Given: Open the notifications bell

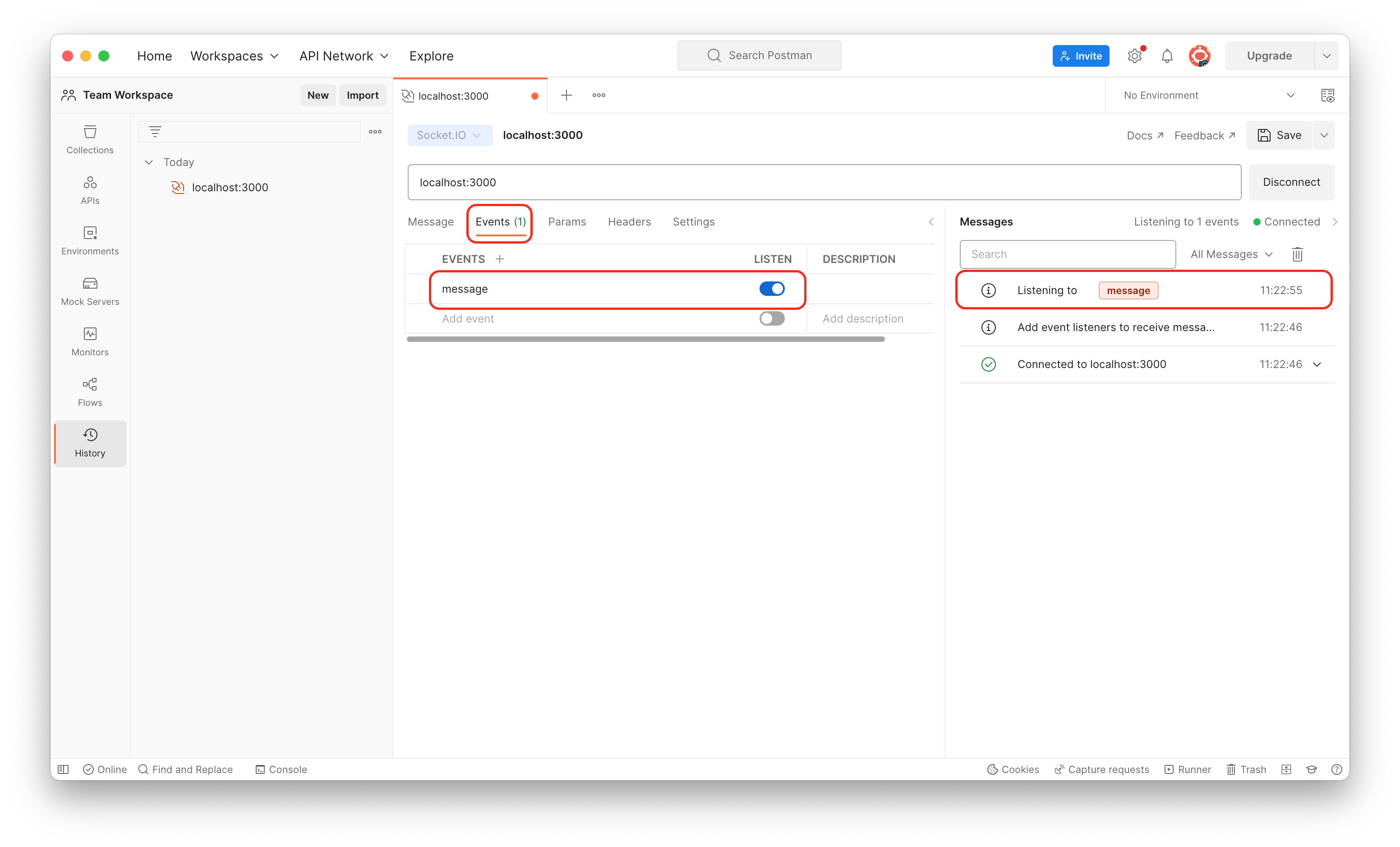Looking at the screenshot, I should point(1167,55).
